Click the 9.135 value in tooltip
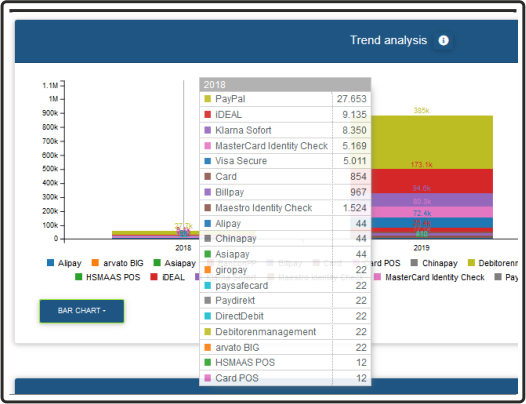 click(x=354, y=115)
